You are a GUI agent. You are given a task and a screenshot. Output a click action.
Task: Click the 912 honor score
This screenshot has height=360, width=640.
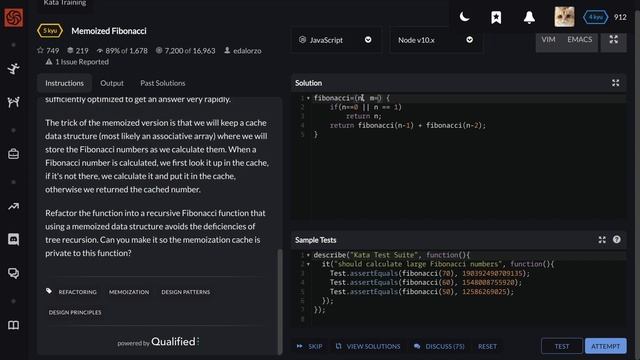pyautogui.click(x=620, y=17)
